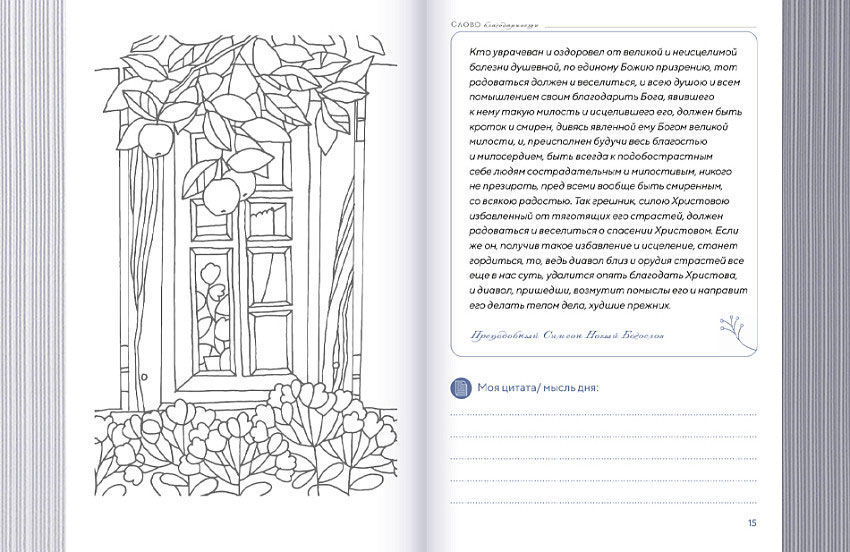Image resolution: width=850 pixels, height=552 pixels.
Task: Click page number 15
Action: coord(752,522)
